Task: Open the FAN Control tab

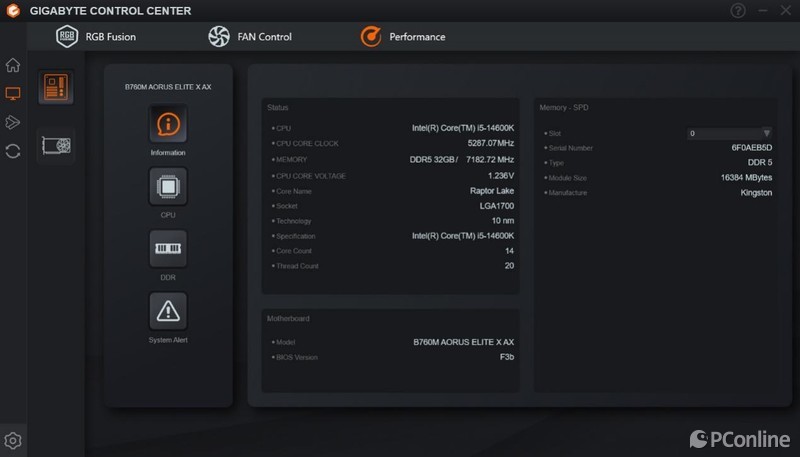Action: 250,37
